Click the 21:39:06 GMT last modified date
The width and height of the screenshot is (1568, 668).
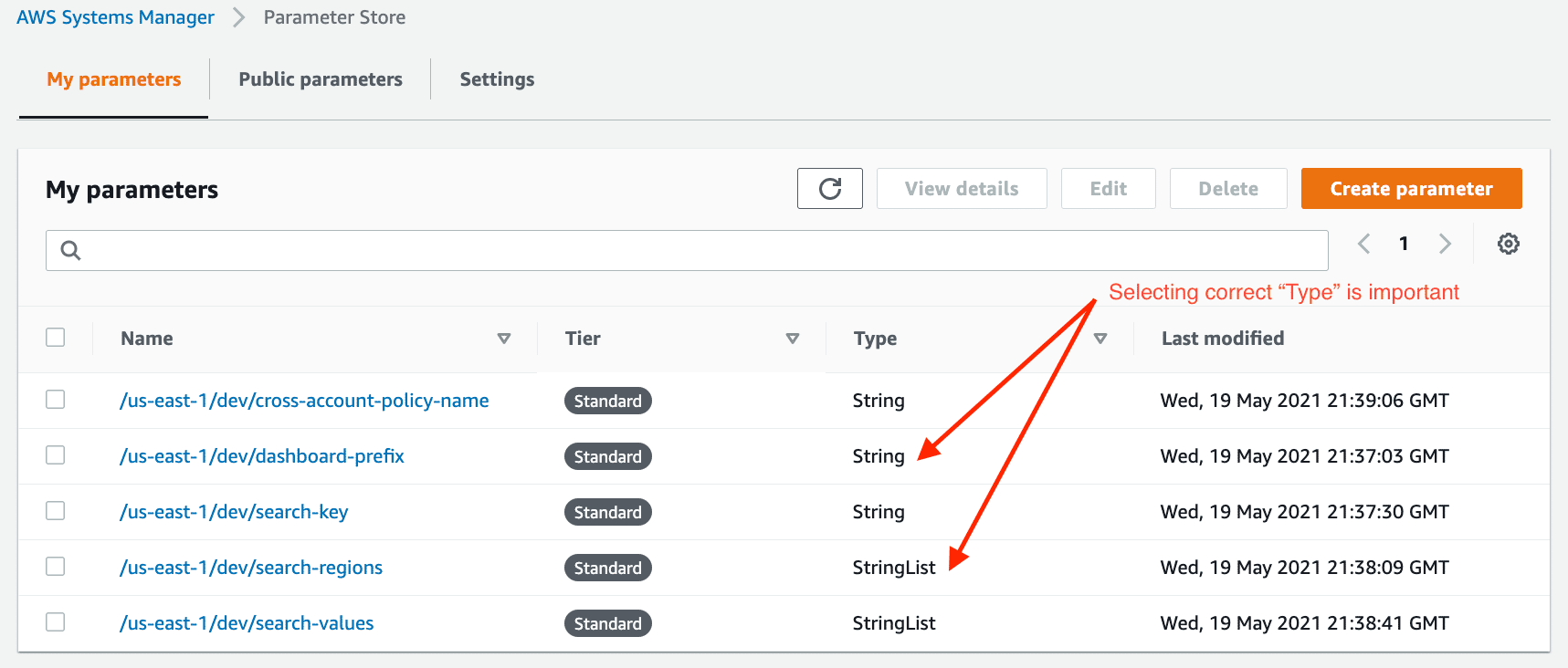coord(1304,401)
